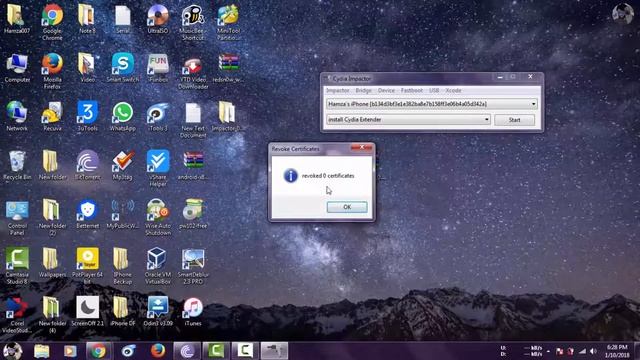The width and height of the screenshot is (640, 360).
Task: Select the iFunbox desktop icon
Action: [158, 67]
